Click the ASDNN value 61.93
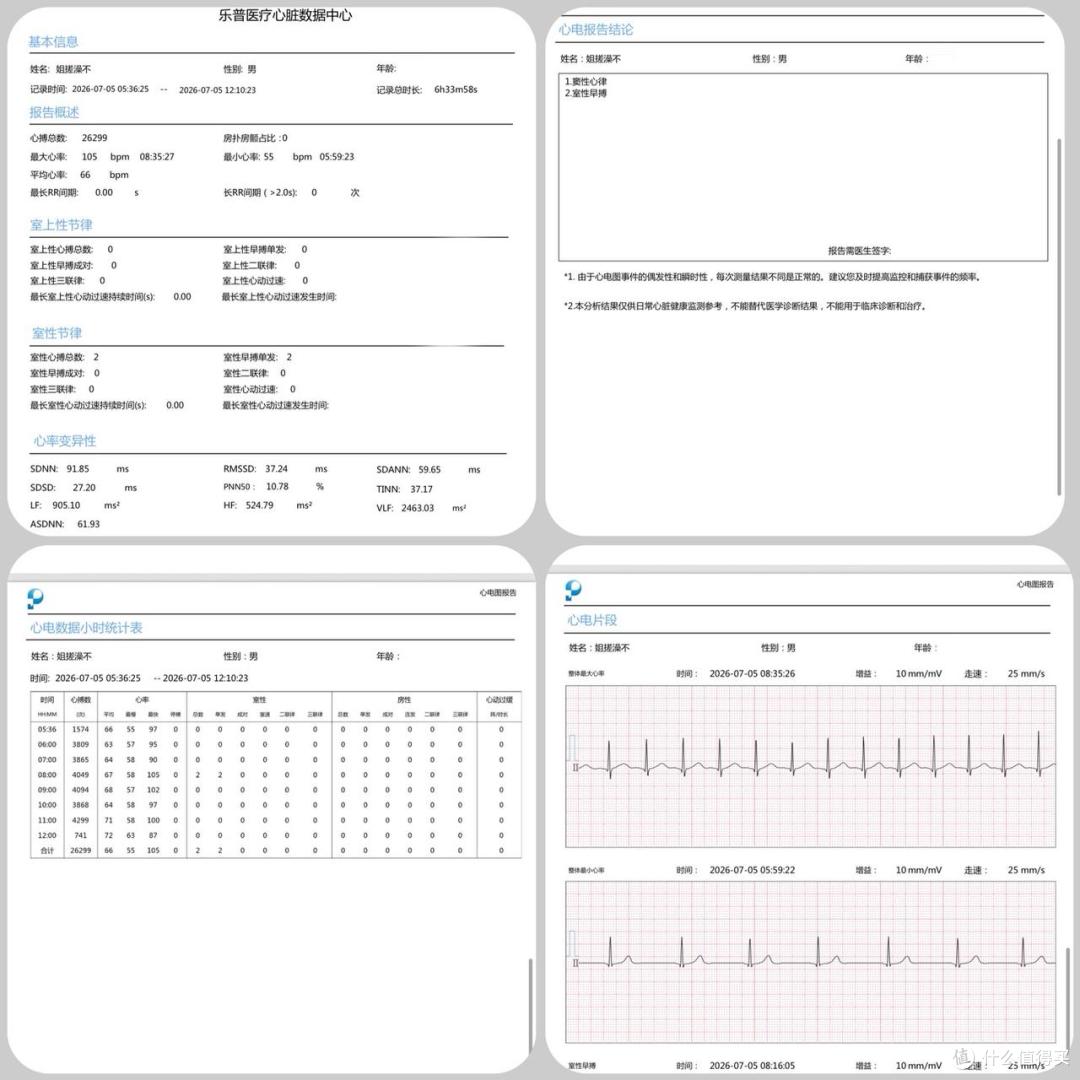 pyautogui.click(x=88, y=523)
